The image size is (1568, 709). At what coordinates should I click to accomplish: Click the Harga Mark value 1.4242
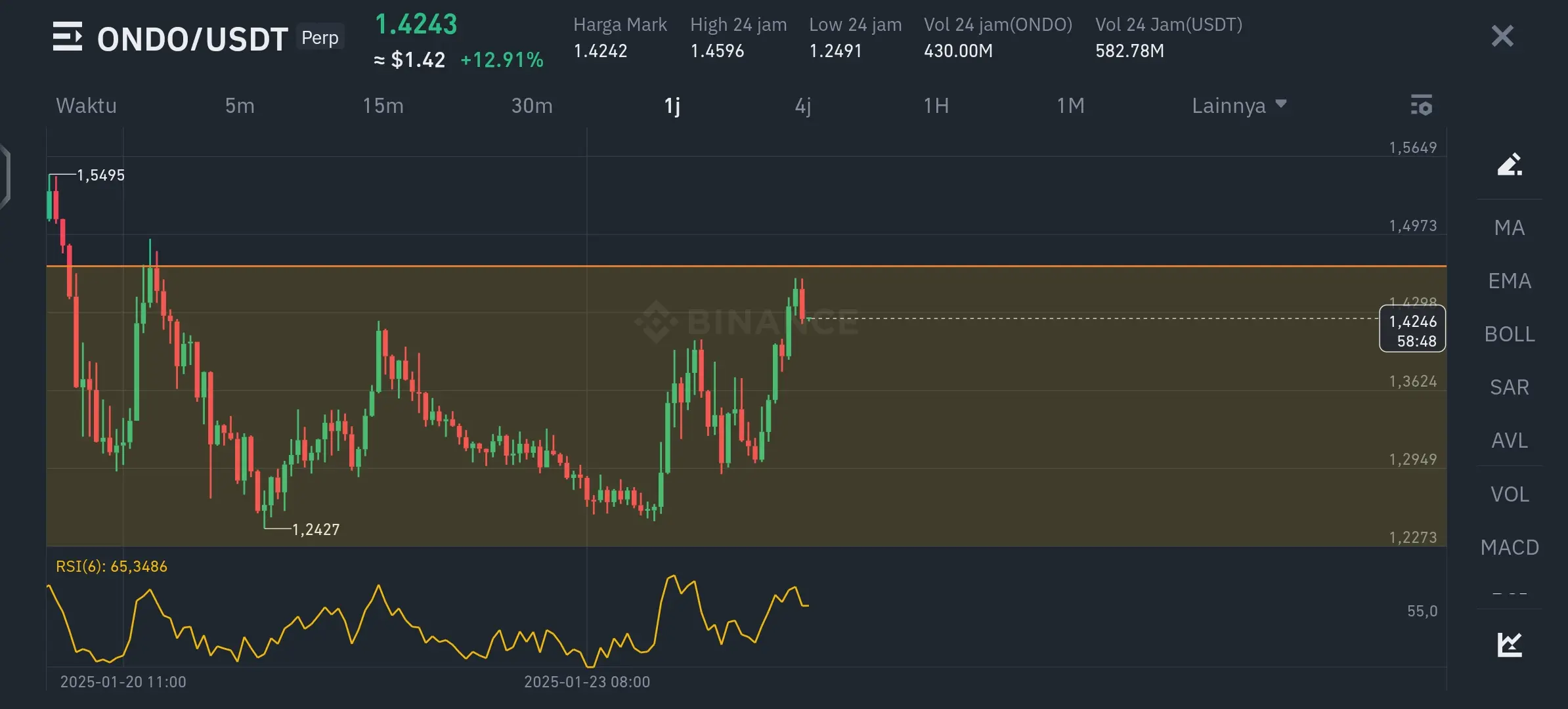click(600, 51)
